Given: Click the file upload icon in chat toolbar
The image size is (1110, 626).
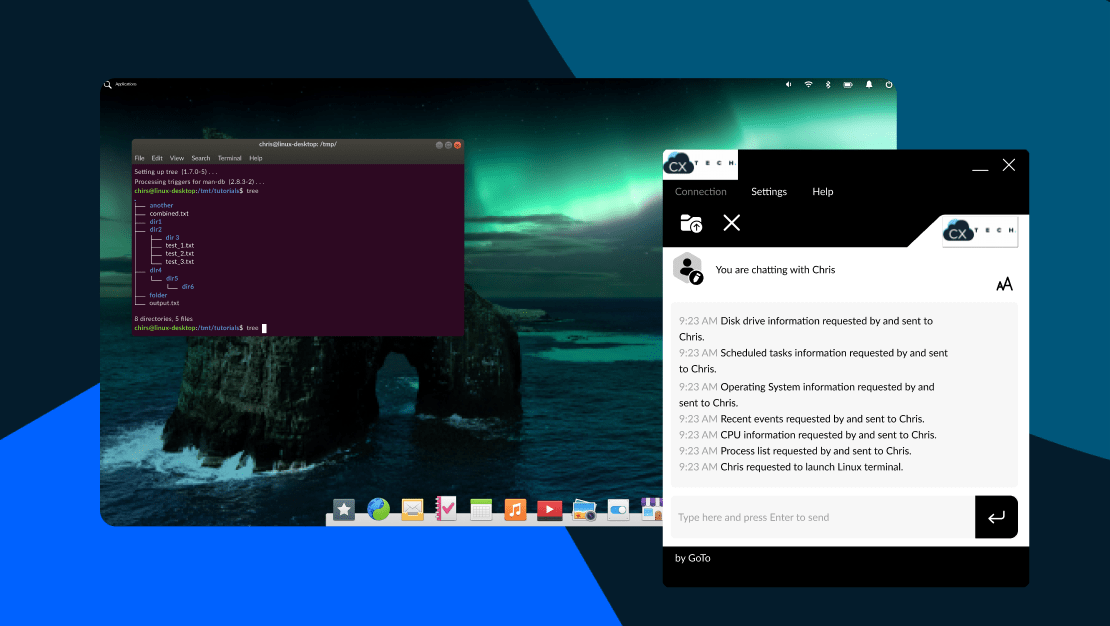Looking at the screenshot, I should coord(690,223).
